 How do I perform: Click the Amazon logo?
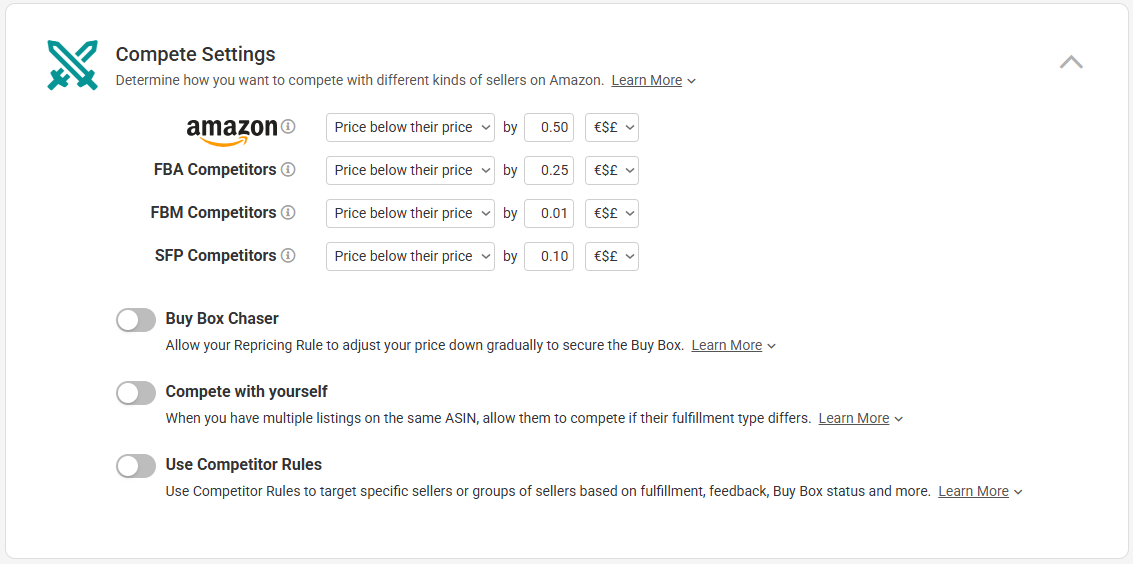pyautogui.click(x=232, y=131)
